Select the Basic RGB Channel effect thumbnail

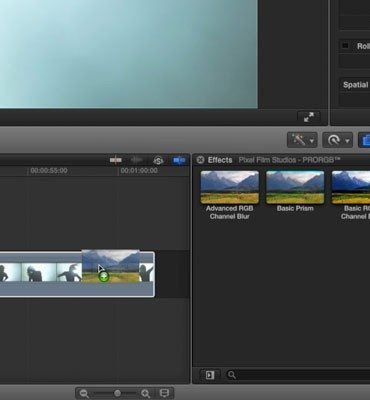(351, 187)
